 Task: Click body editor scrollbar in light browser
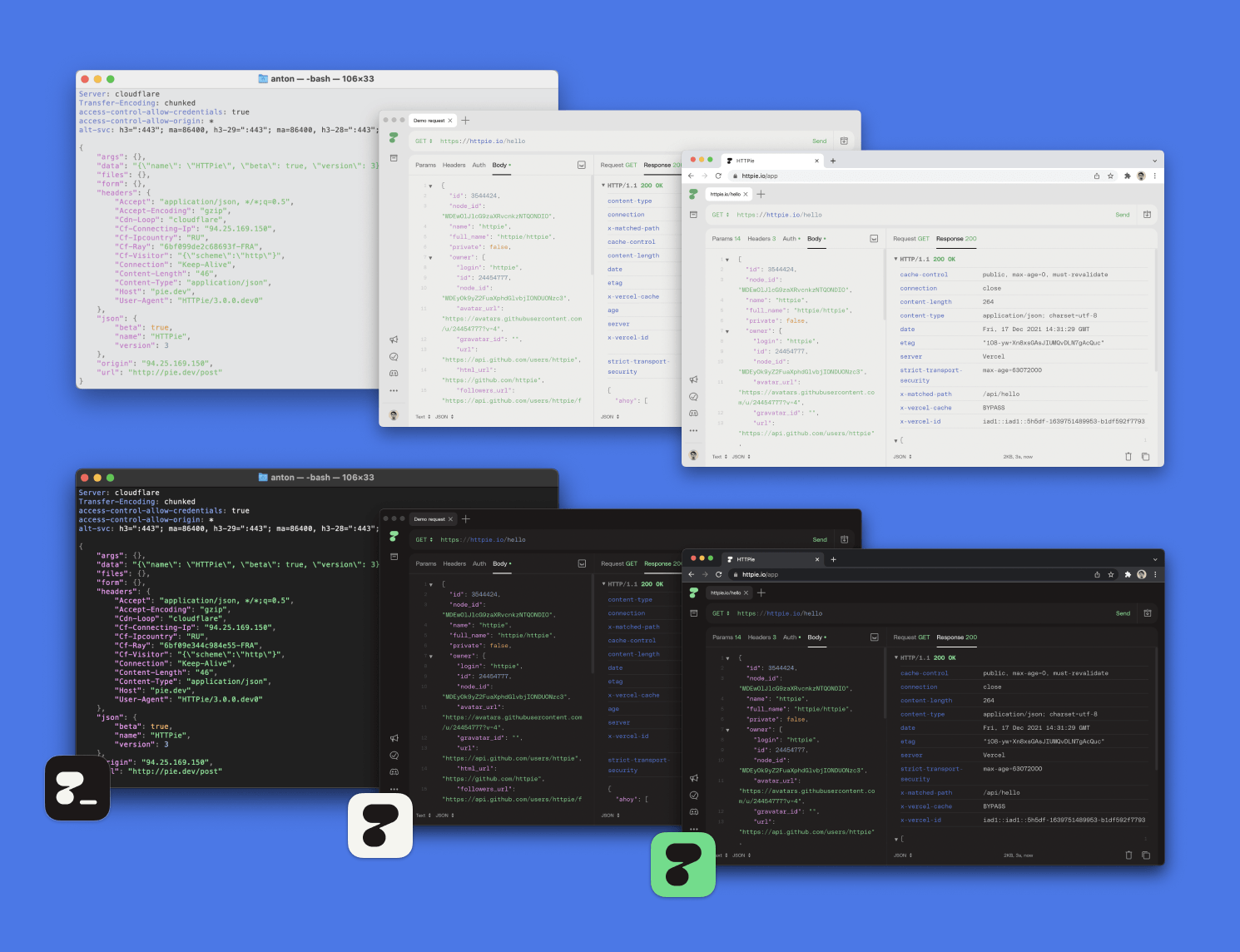coord(884,285)
